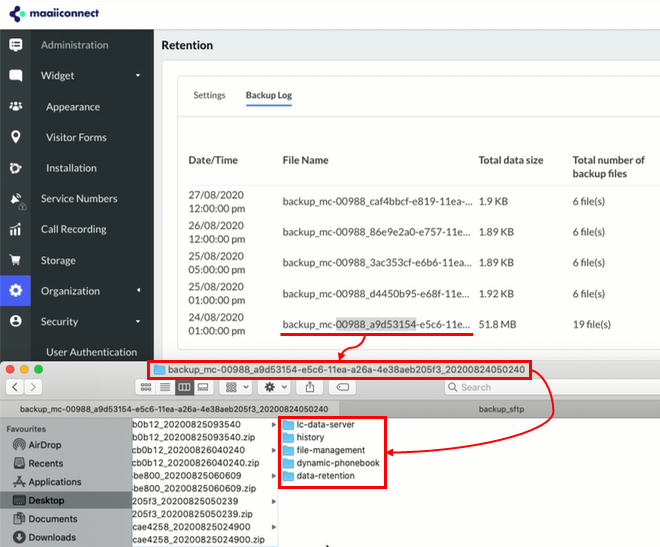660x547 pixels.
Task: Open the lc-data-server folder
Action: 319,424
